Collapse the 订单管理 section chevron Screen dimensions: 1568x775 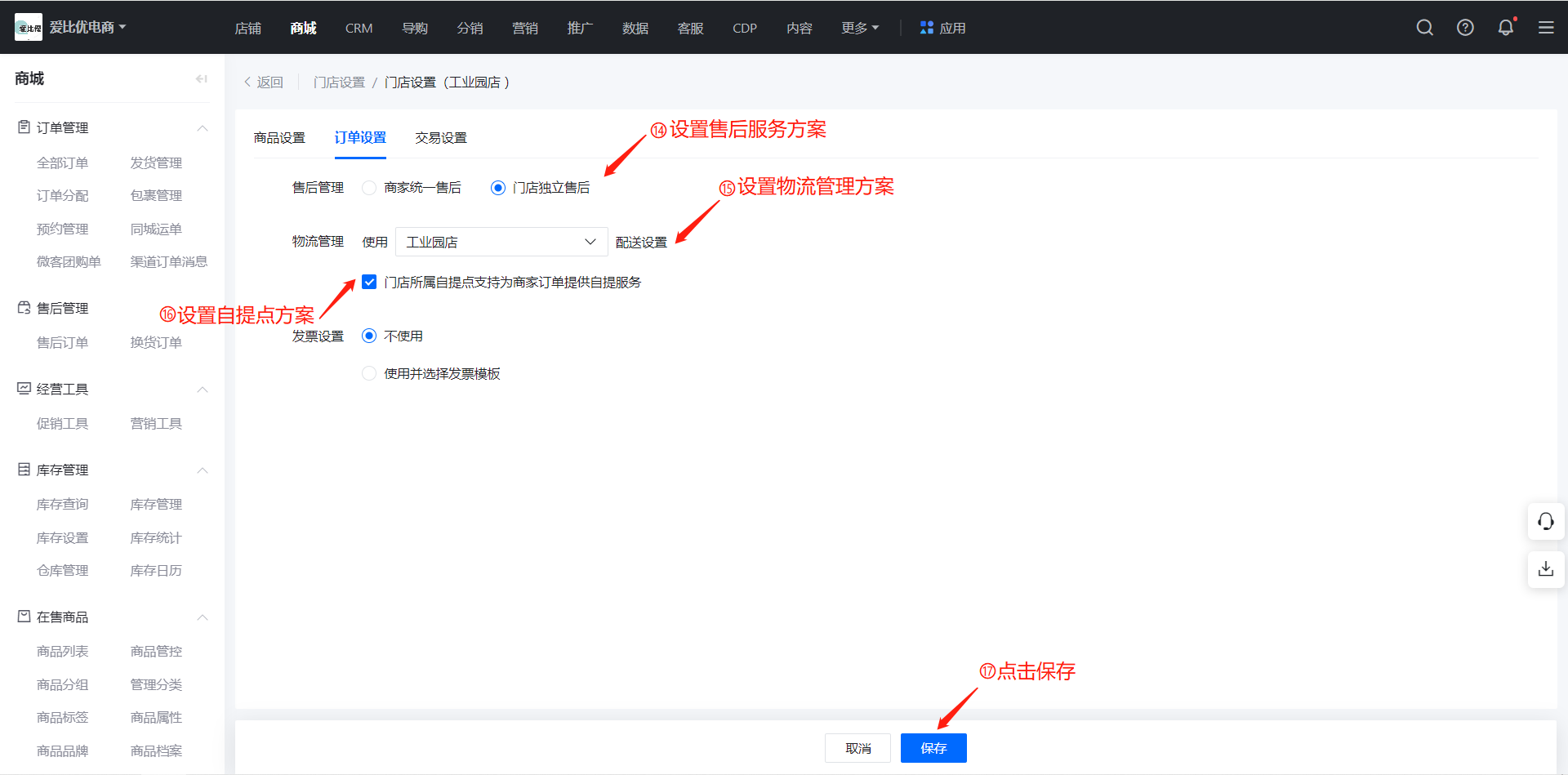click(203, 128)
